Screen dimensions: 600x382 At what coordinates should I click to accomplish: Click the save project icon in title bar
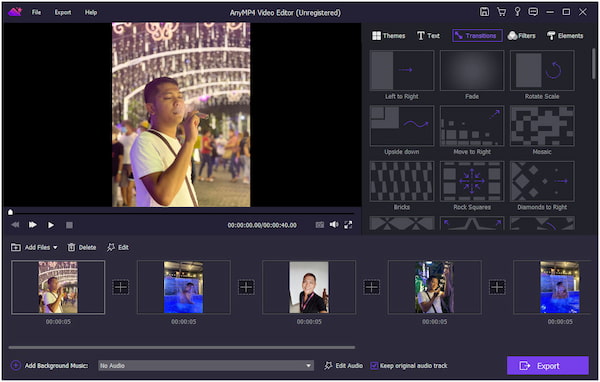pos(484,12)
